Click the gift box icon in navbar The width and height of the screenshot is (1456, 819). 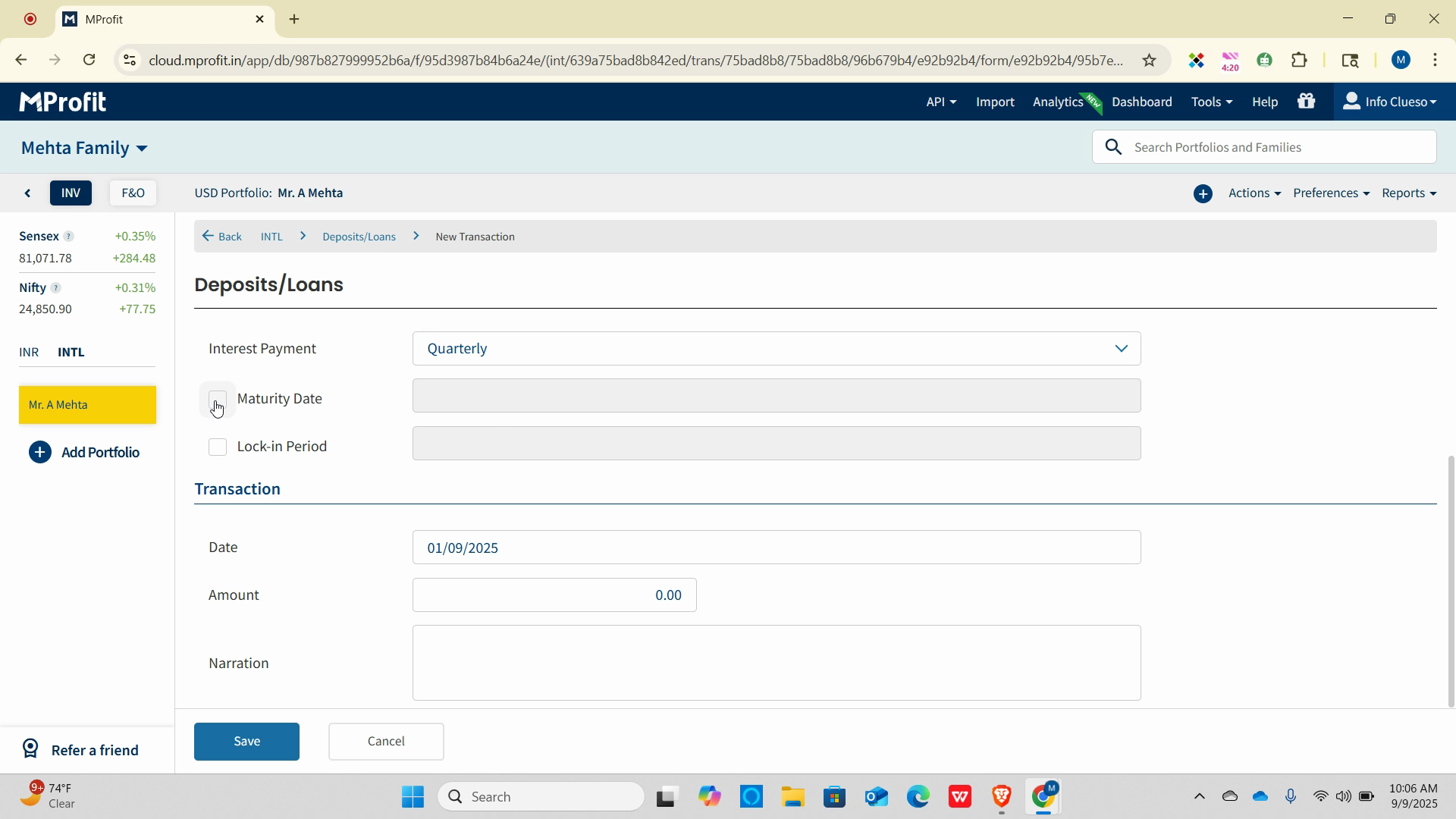[x=1306, y=102]
